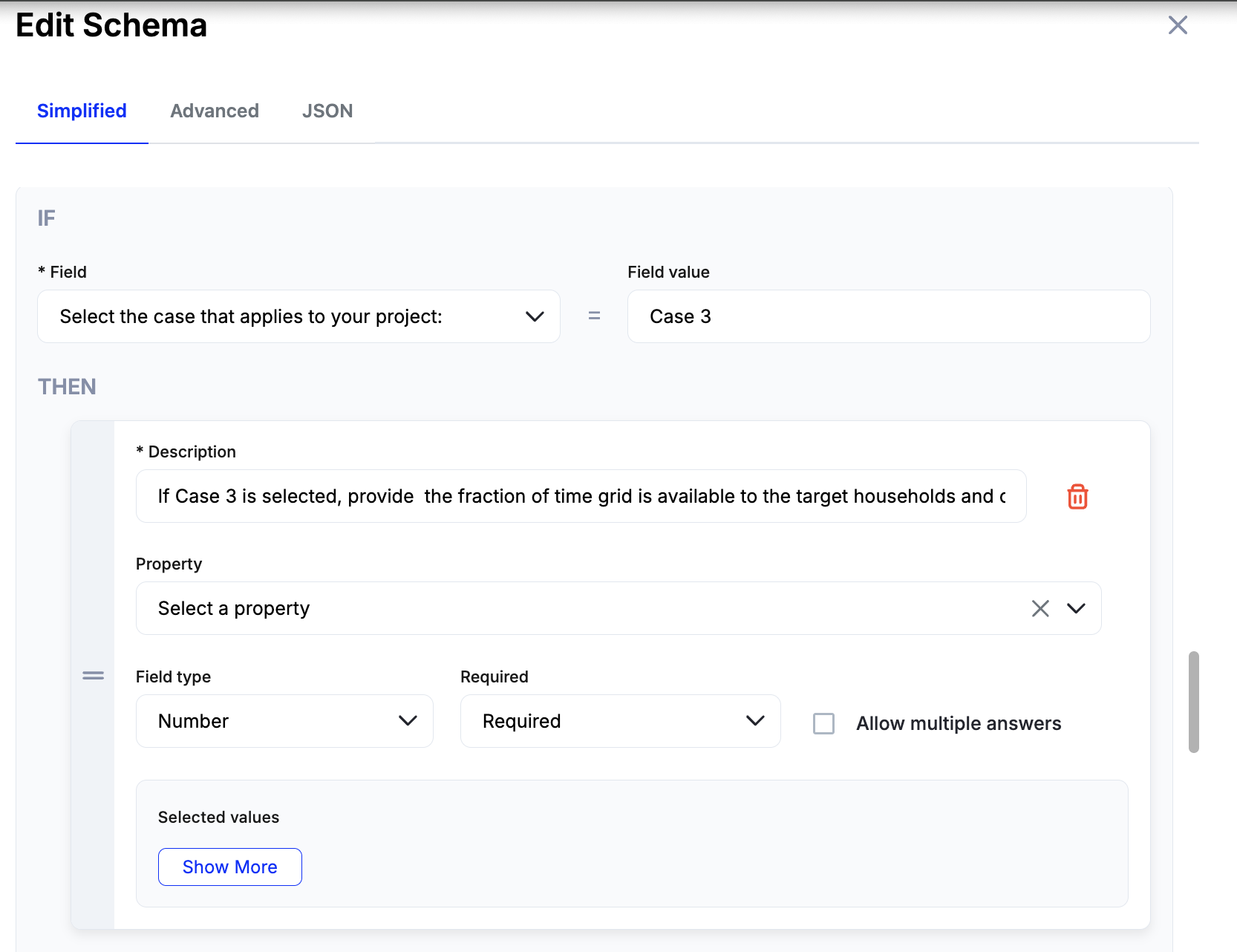This screenshot has height=952, width=1237.
Task: Grab the drag handle of the THEN block
Action: click(93, 676)
